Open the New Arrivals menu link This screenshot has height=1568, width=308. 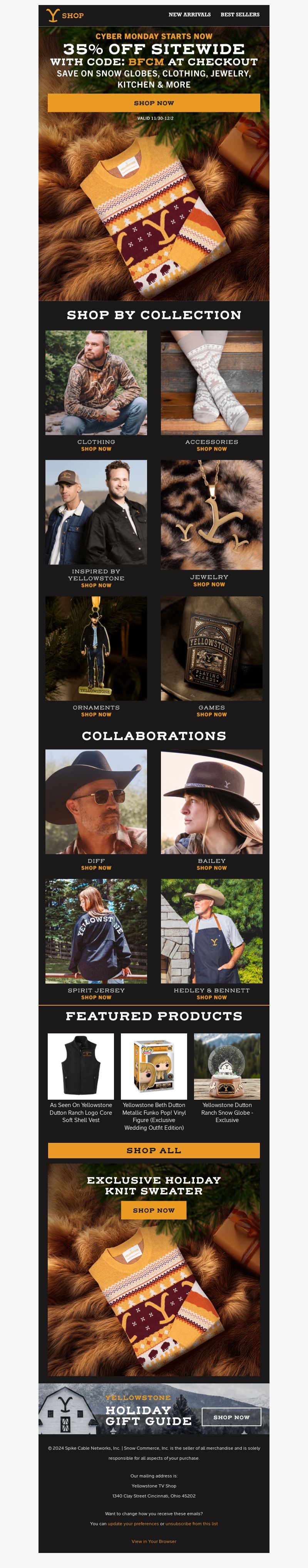pos(189,15)
